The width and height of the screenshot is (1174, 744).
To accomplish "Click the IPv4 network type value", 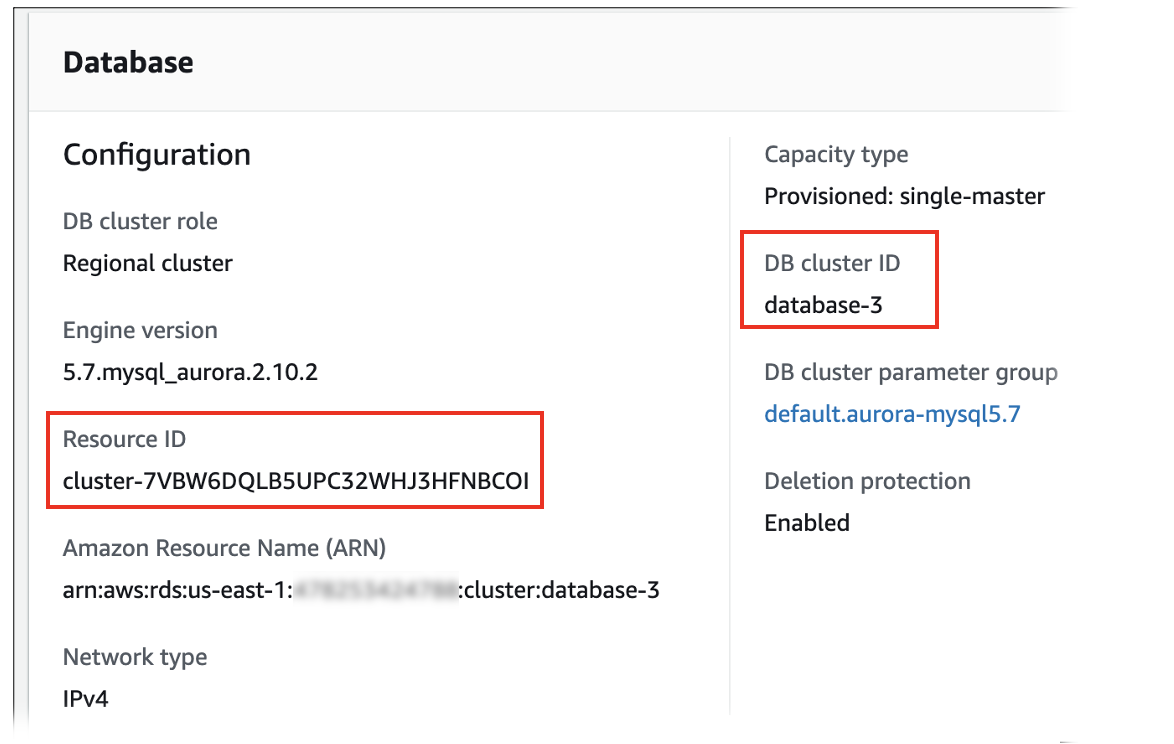I will coord(86,698).
